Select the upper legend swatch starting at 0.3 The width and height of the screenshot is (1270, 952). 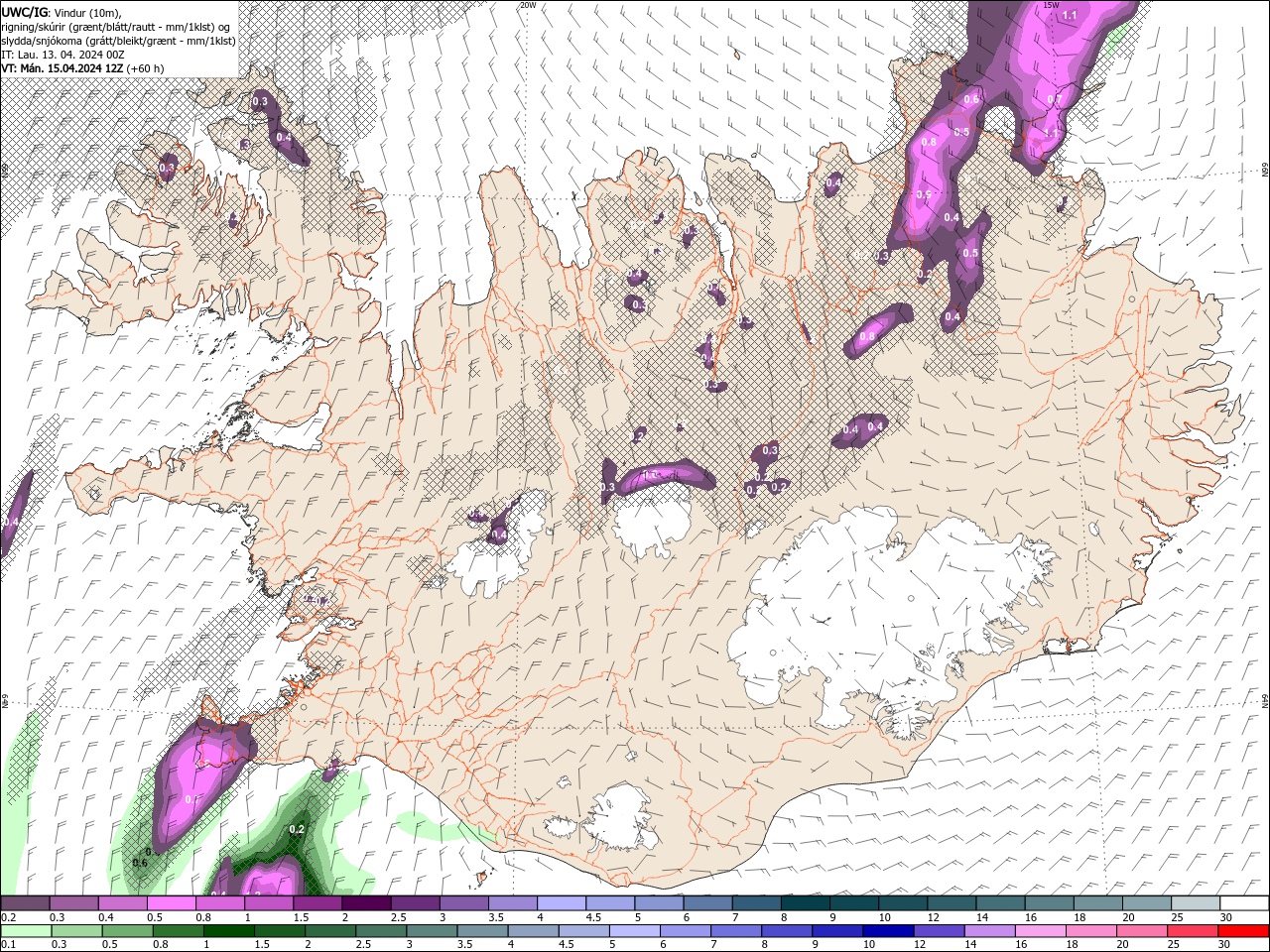(x=74, y=903)
